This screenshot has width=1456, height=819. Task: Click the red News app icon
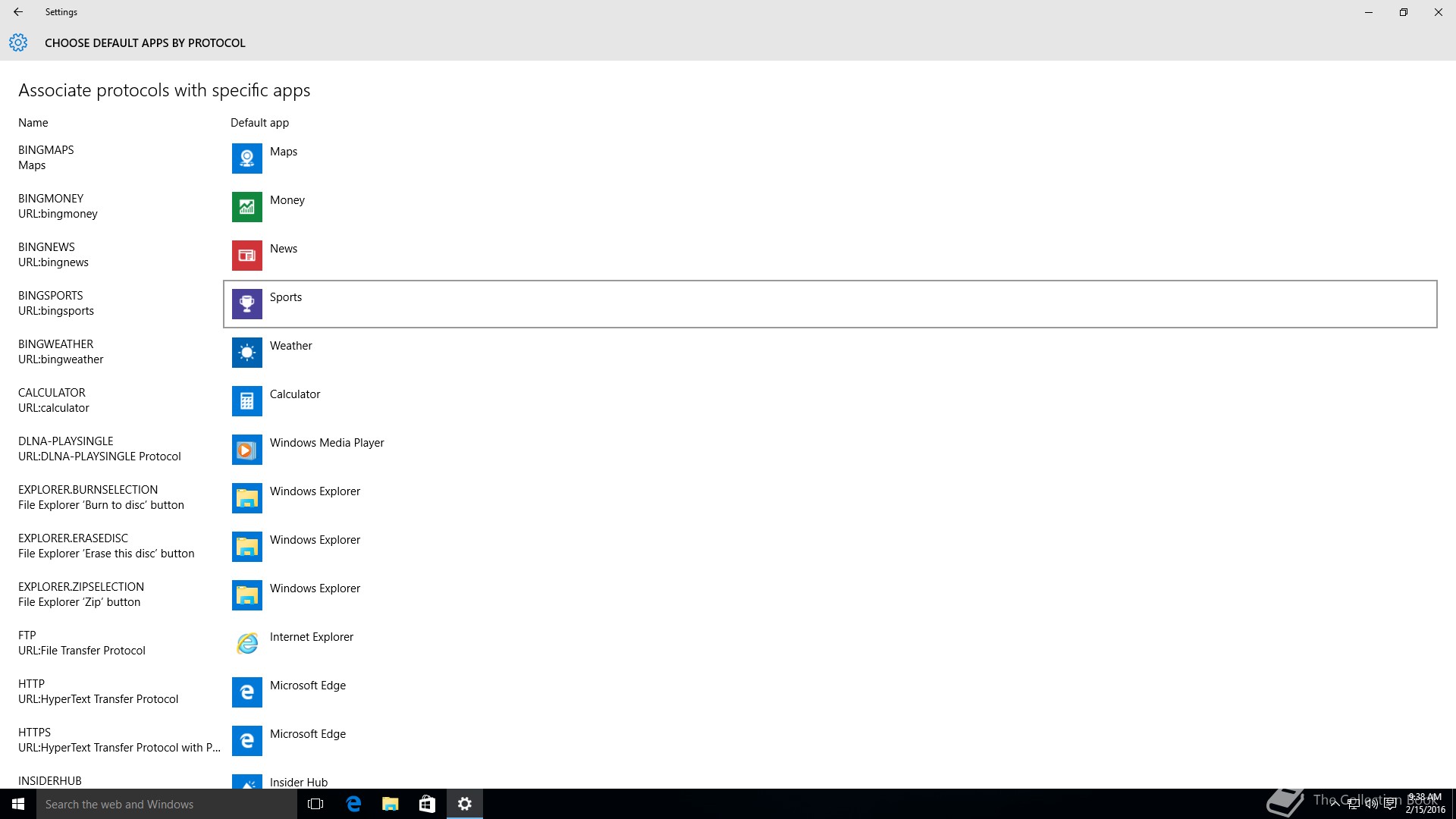[x=246, y=256]
